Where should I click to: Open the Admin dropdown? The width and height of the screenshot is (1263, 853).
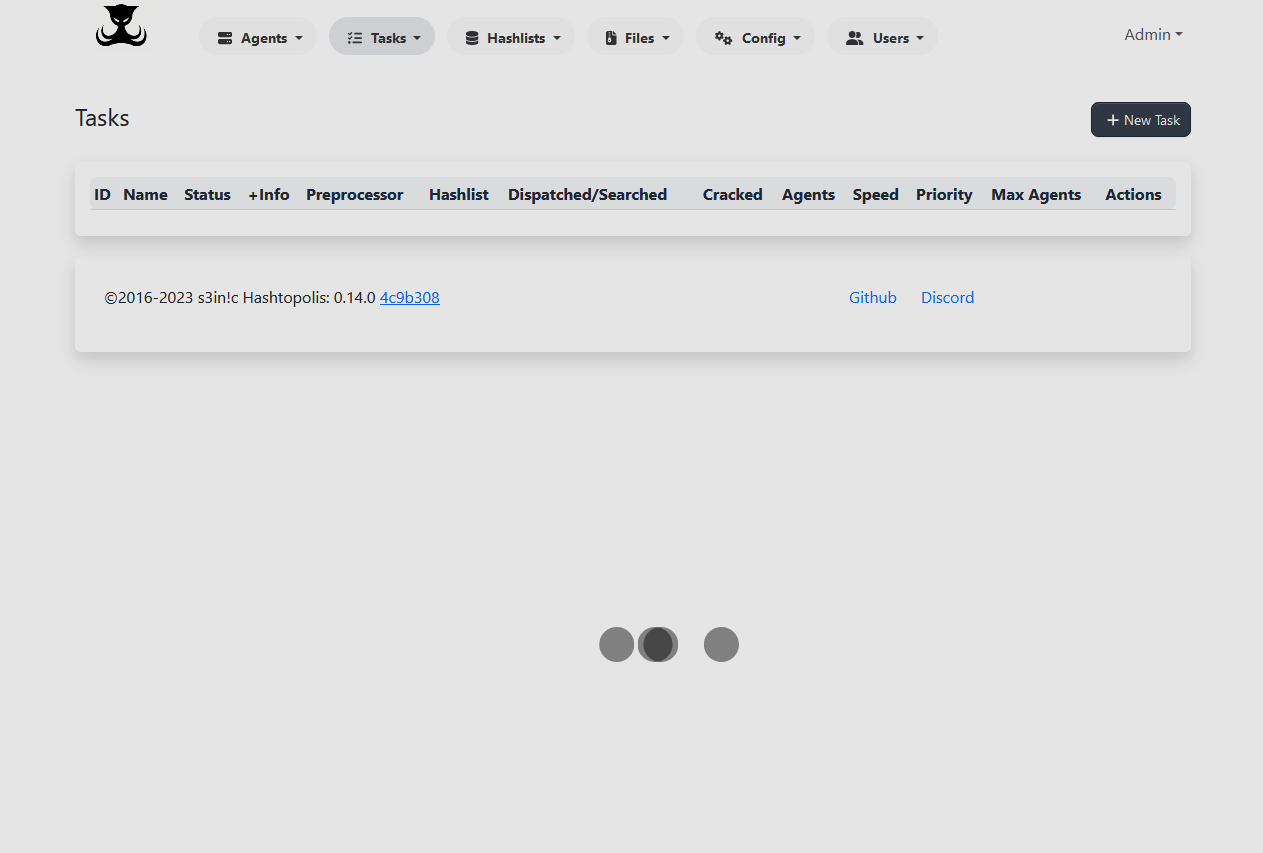point(1152,34)
